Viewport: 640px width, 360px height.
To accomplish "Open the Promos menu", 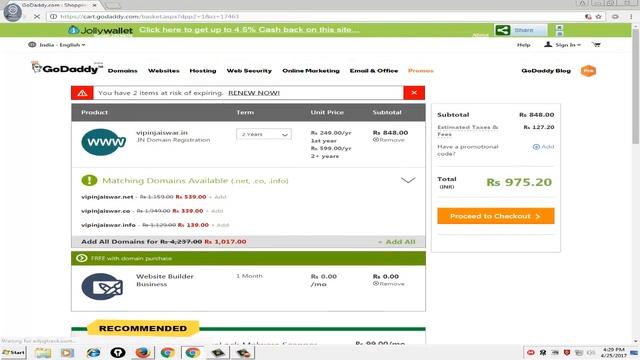I will tap(420, 71).
